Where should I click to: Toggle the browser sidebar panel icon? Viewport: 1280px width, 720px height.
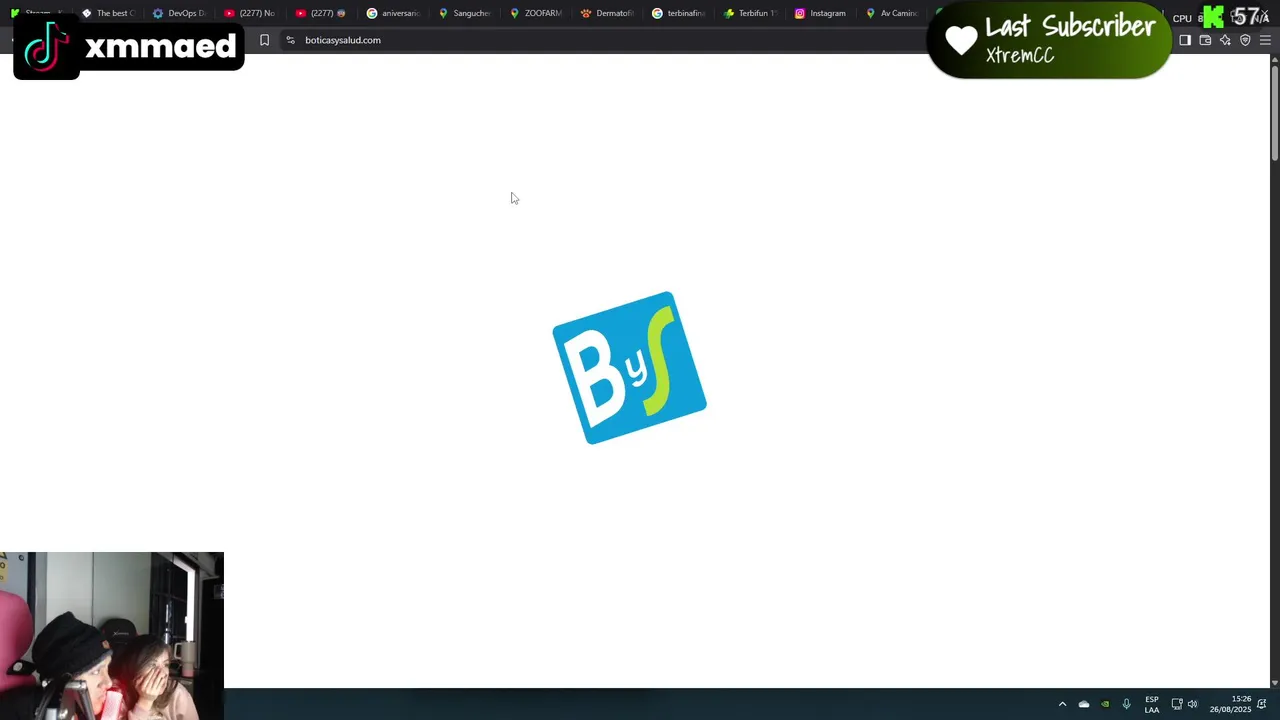pos(1185,40)
